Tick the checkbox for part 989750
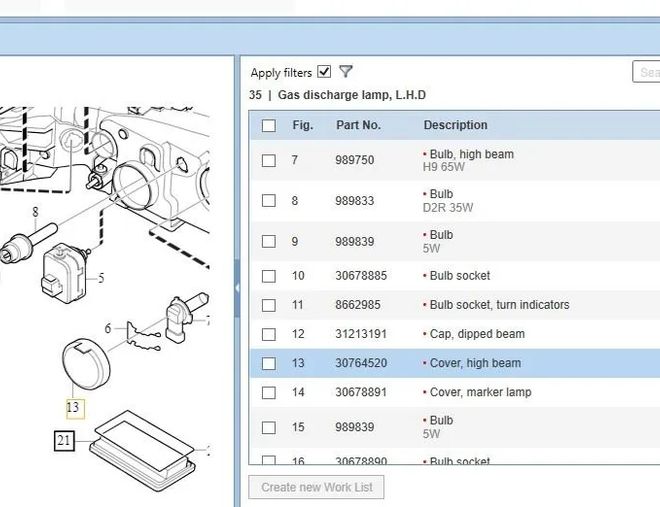 (x=268, y=160)
